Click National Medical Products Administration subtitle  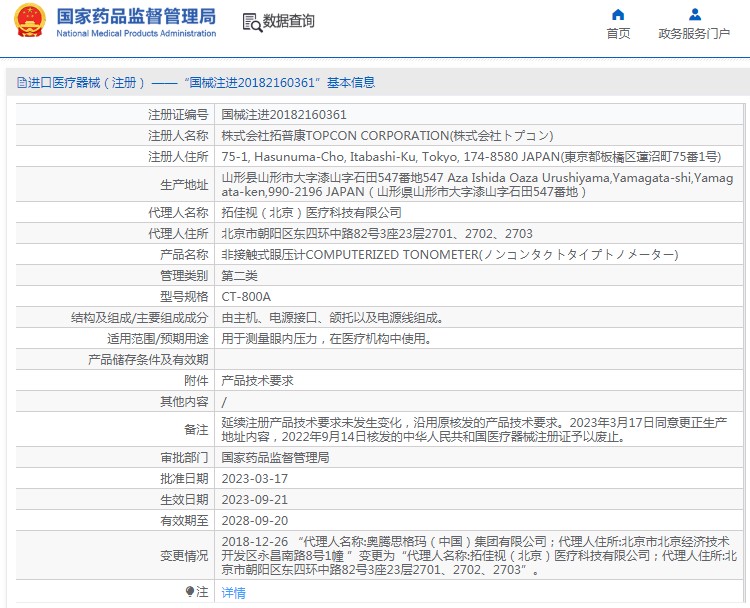136,33
